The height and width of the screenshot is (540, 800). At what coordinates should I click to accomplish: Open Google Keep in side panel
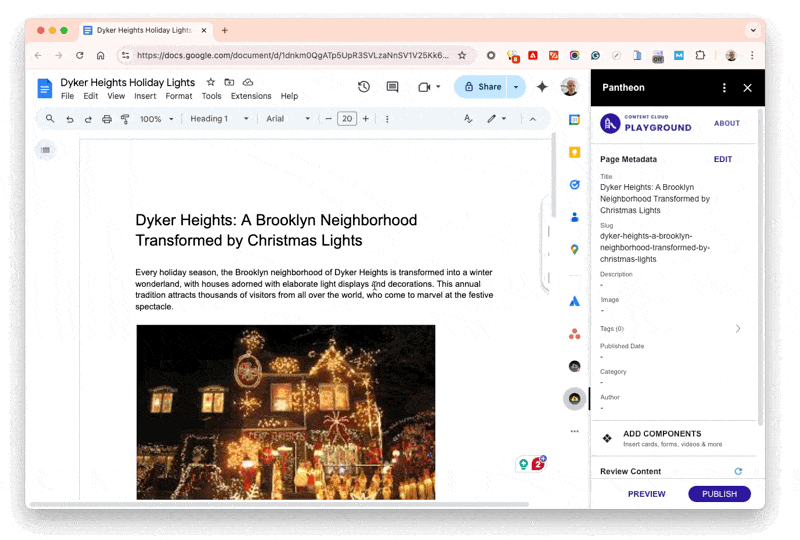[575, 152]
